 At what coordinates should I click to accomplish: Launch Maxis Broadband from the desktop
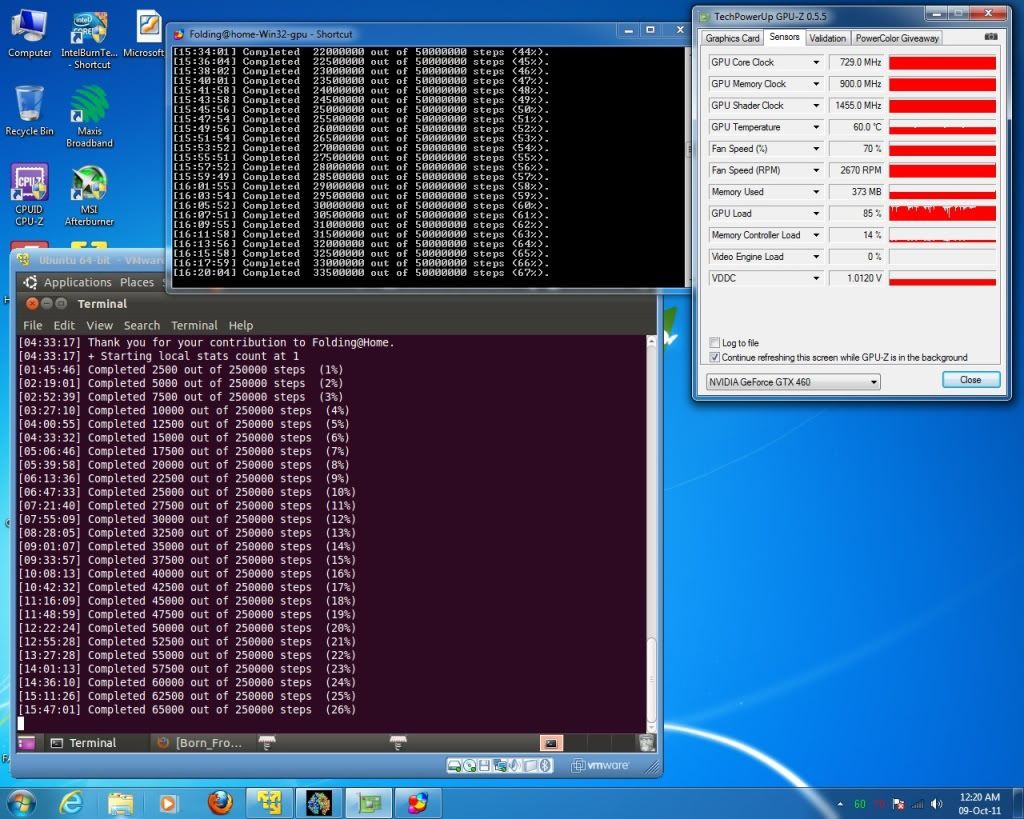click(x=89, y=118)
